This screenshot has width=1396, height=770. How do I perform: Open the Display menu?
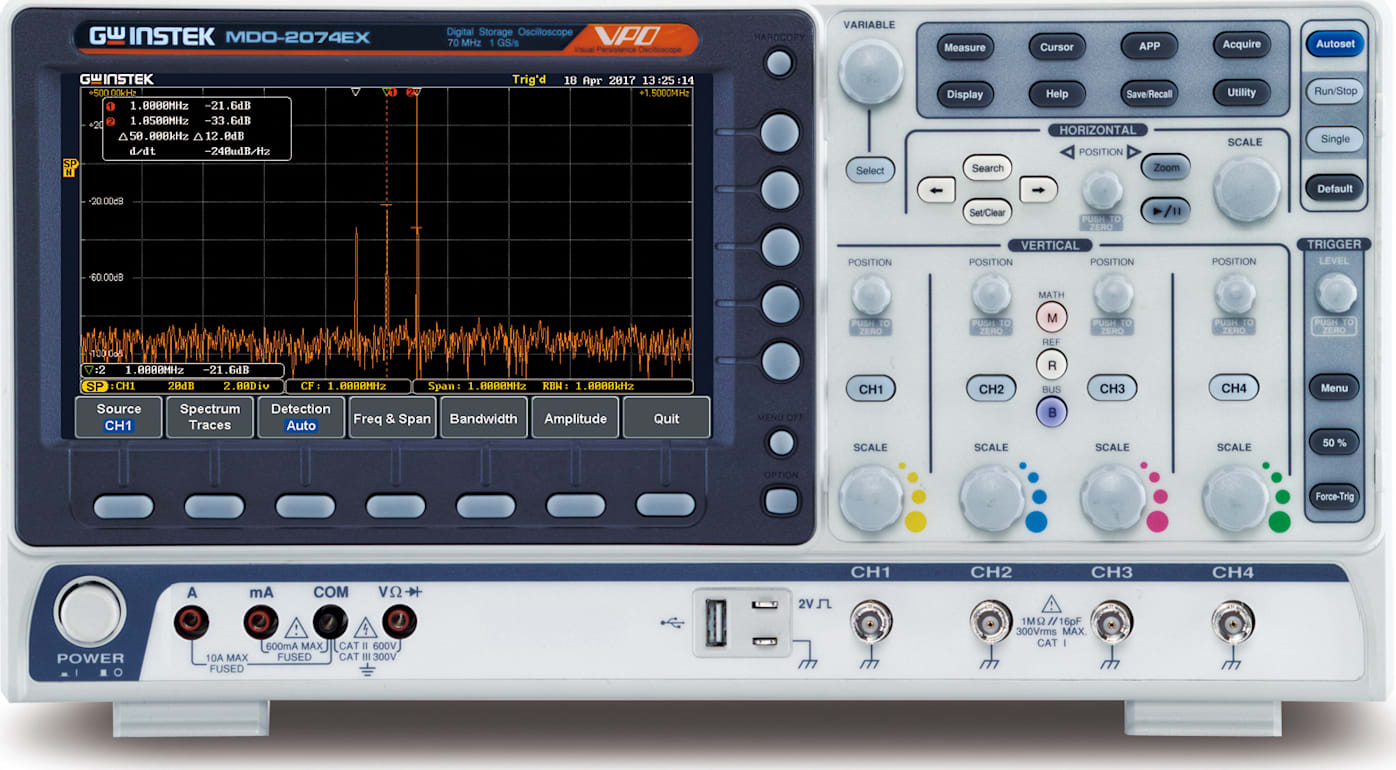click(x=964, y=94)
